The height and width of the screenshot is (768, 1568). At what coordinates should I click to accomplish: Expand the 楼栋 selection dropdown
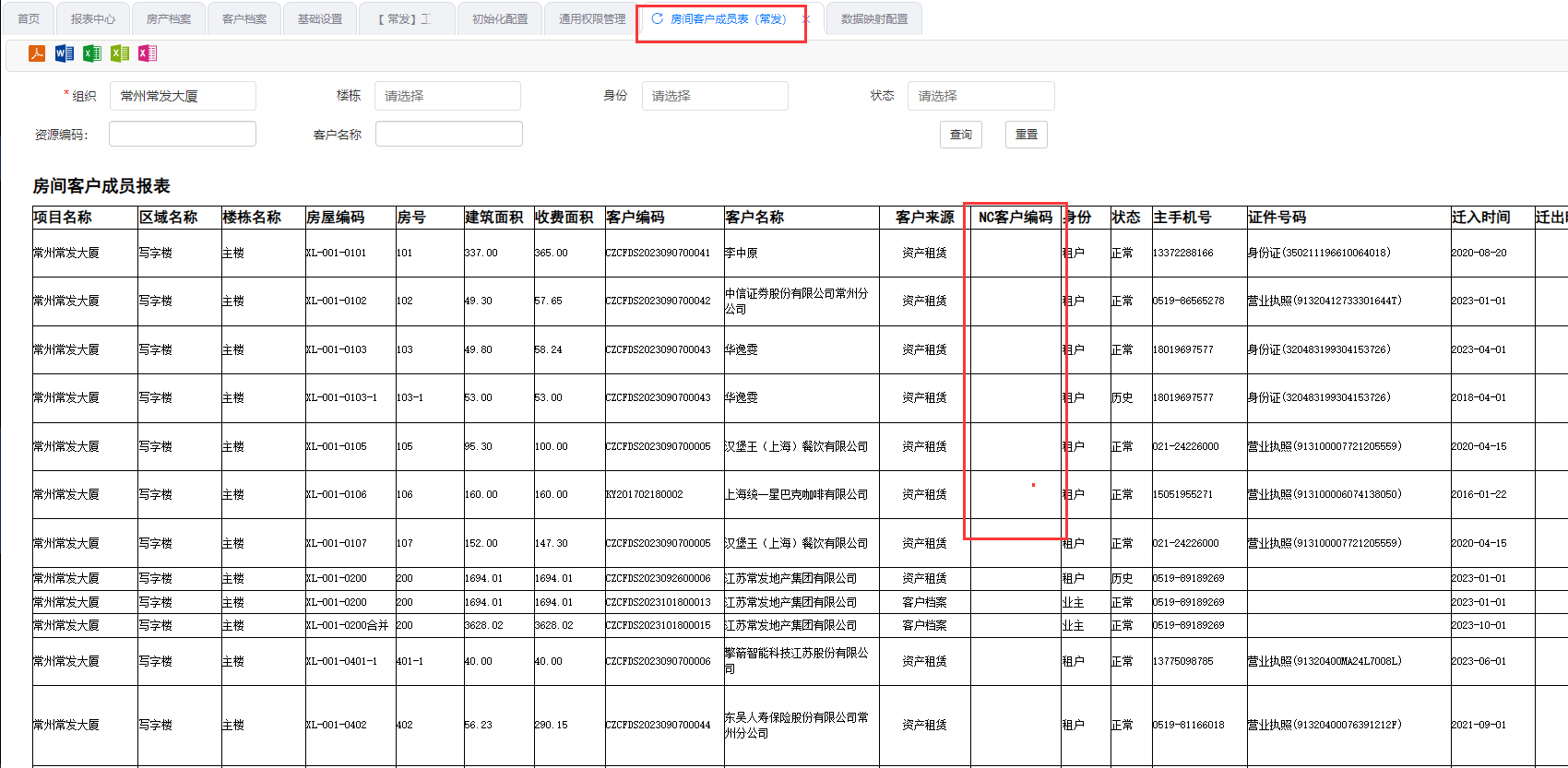pyautogui.click(x=447, y=96)
